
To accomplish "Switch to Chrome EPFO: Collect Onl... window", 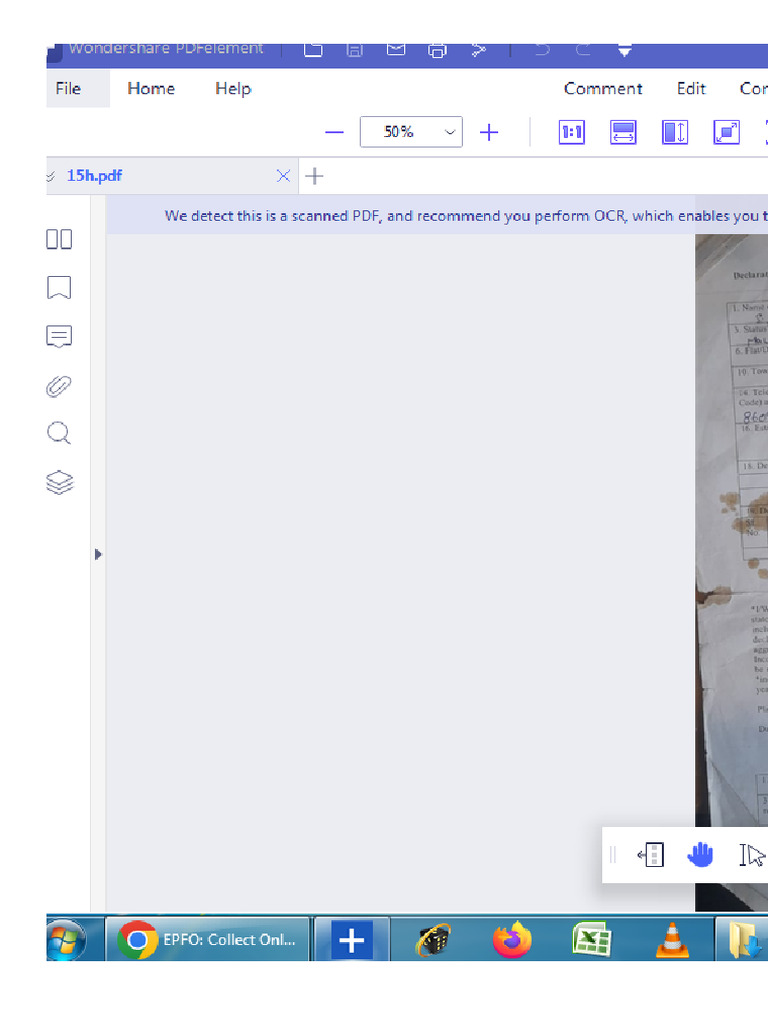I will coord(208,939).
